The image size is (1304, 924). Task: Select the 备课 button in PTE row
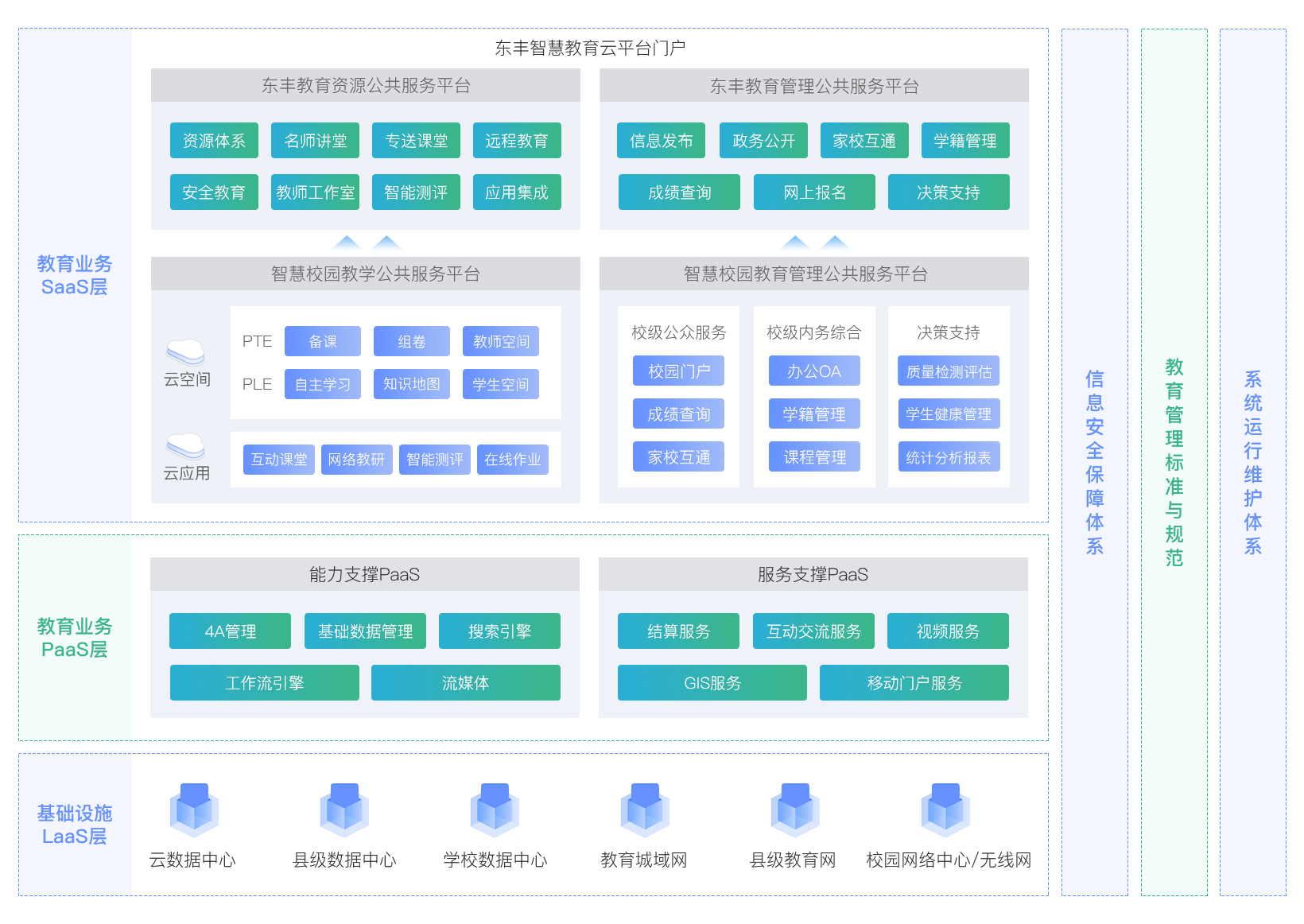point(323,341)
